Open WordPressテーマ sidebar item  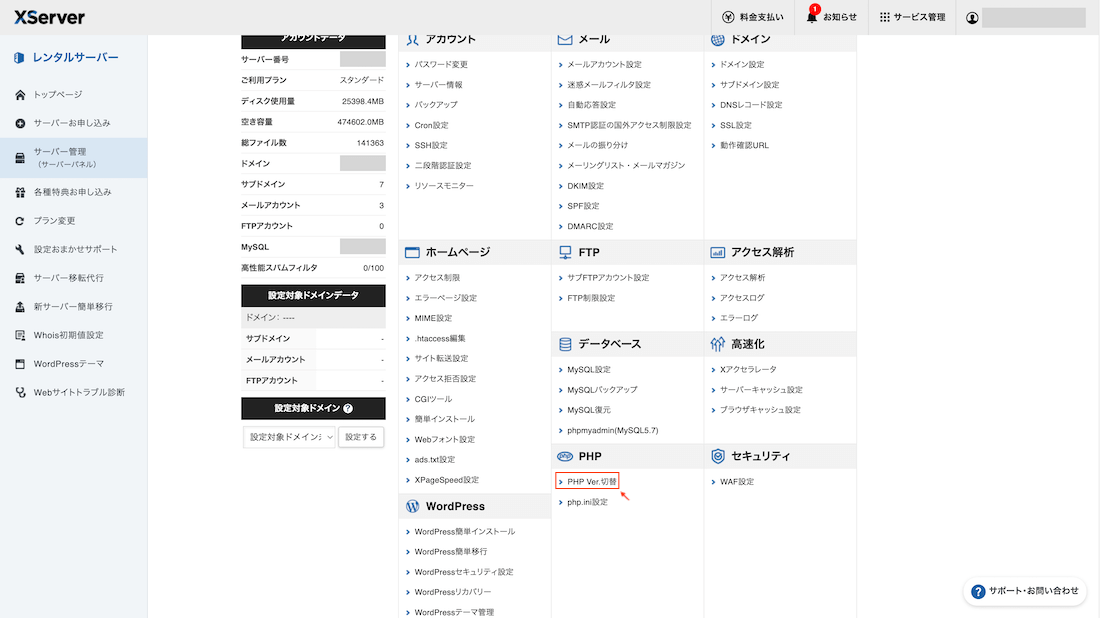[69, 364]
